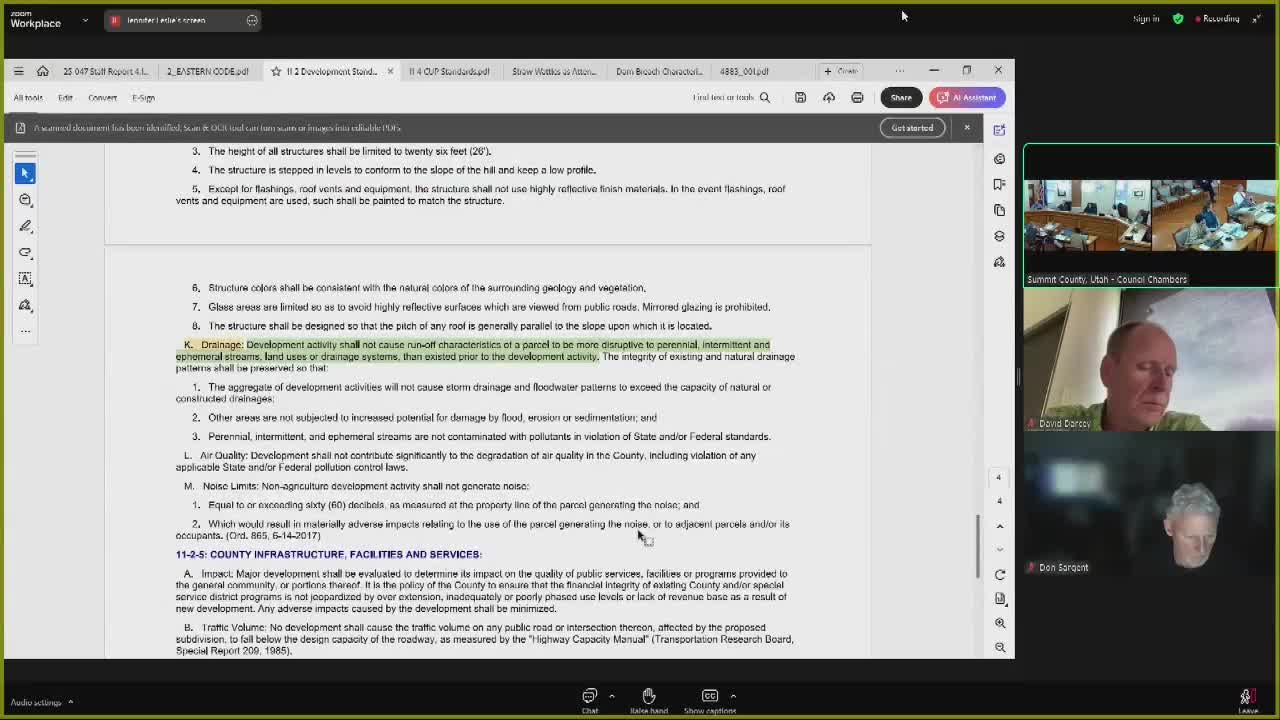Upload the file to cloud storage

click(x=829, y=98)
